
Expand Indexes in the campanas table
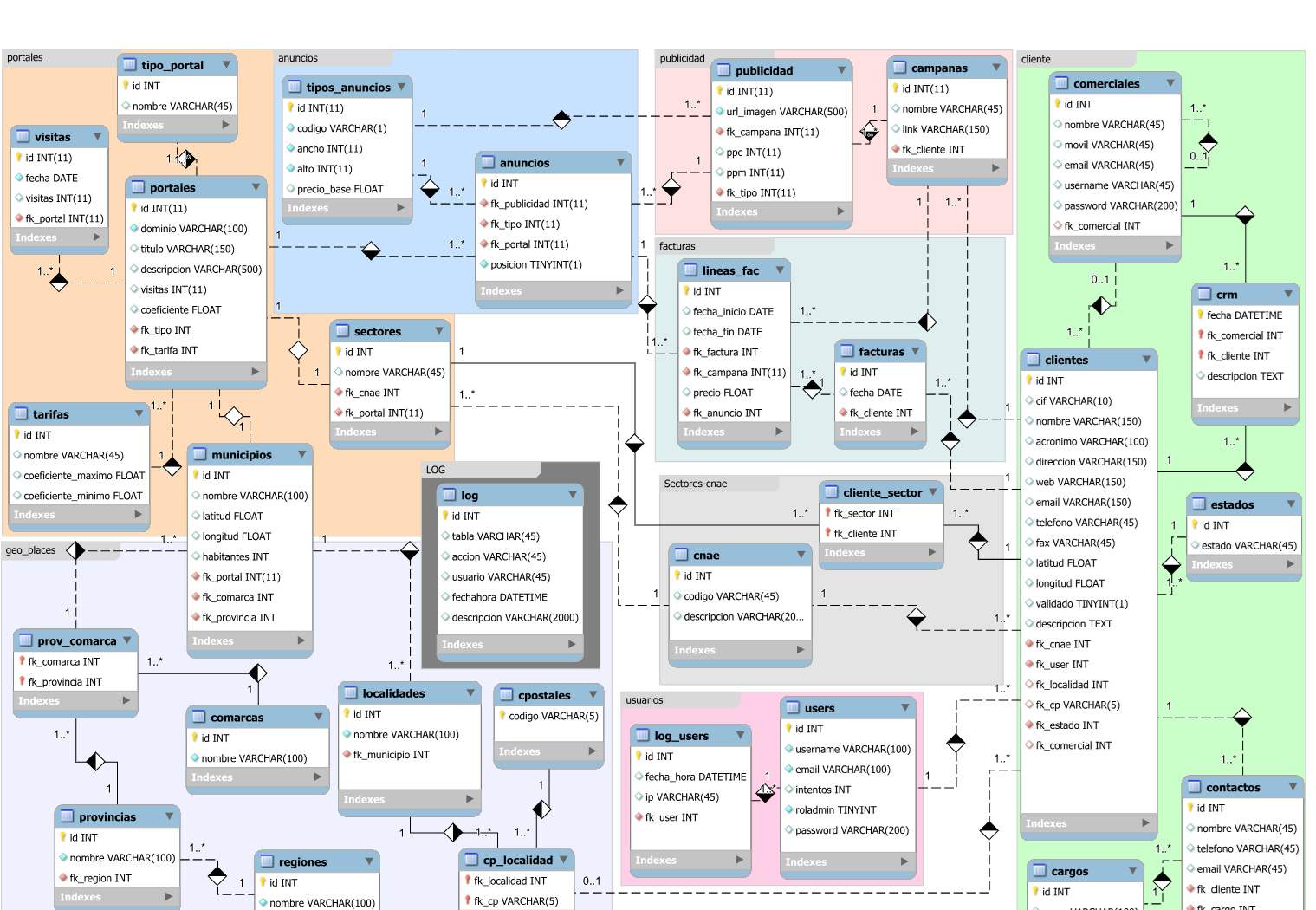[995, 168]
